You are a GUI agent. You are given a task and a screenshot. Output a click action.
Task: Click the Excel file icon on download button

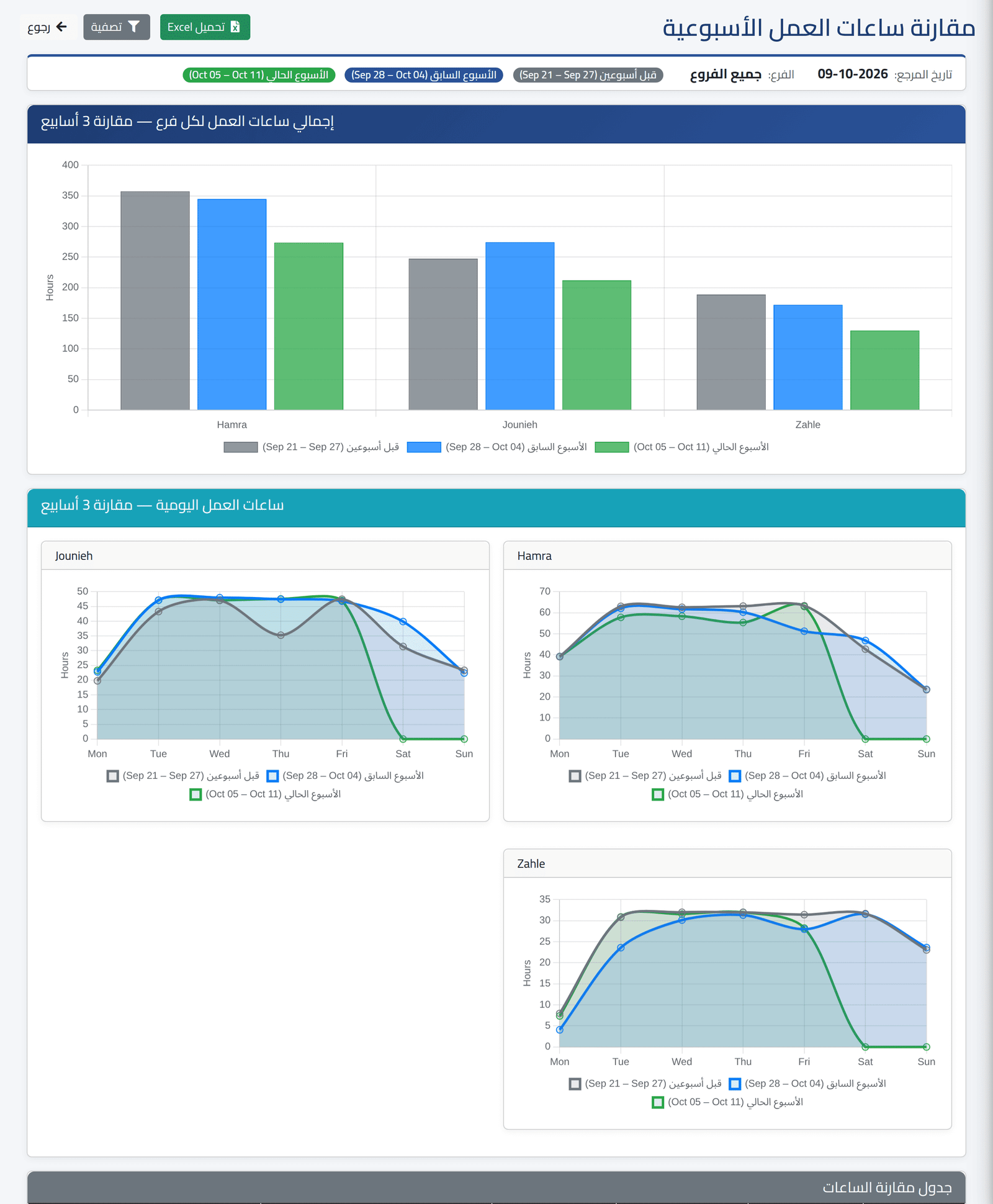pyautogui.click(x=235, y=27)
